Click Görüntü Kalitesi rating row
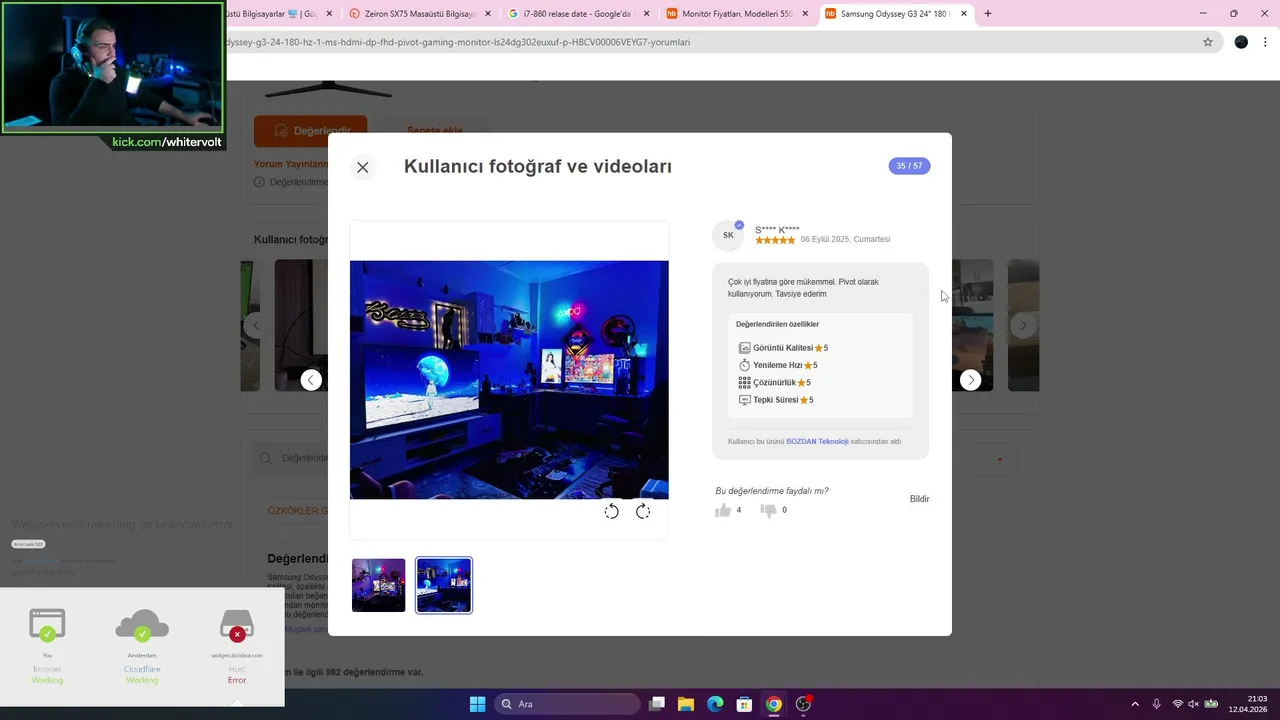 (x=784, y=348)
